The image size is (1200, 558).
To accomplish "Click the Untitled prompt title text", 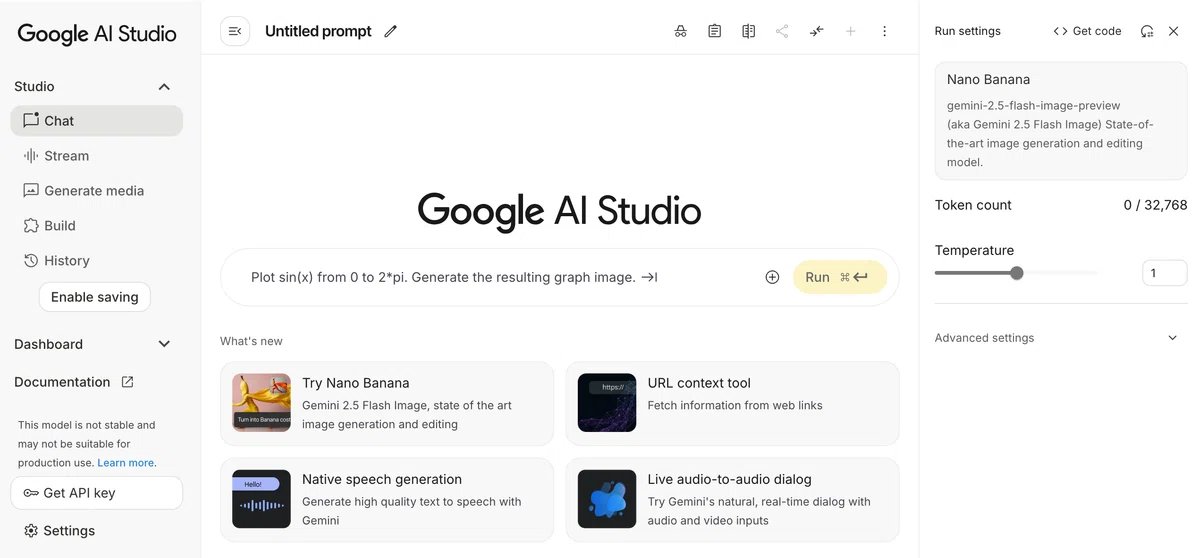I will point(318,31).
